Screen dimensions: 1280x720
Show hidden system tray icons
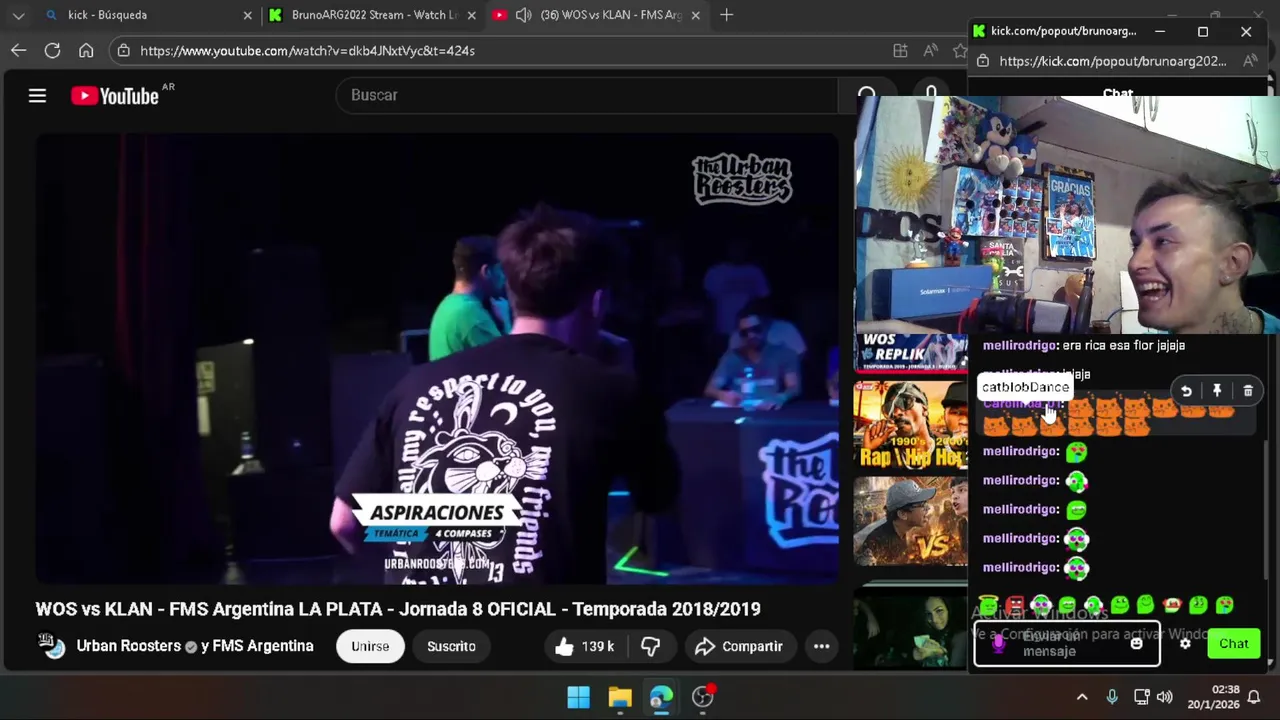tap(1081, 697)
